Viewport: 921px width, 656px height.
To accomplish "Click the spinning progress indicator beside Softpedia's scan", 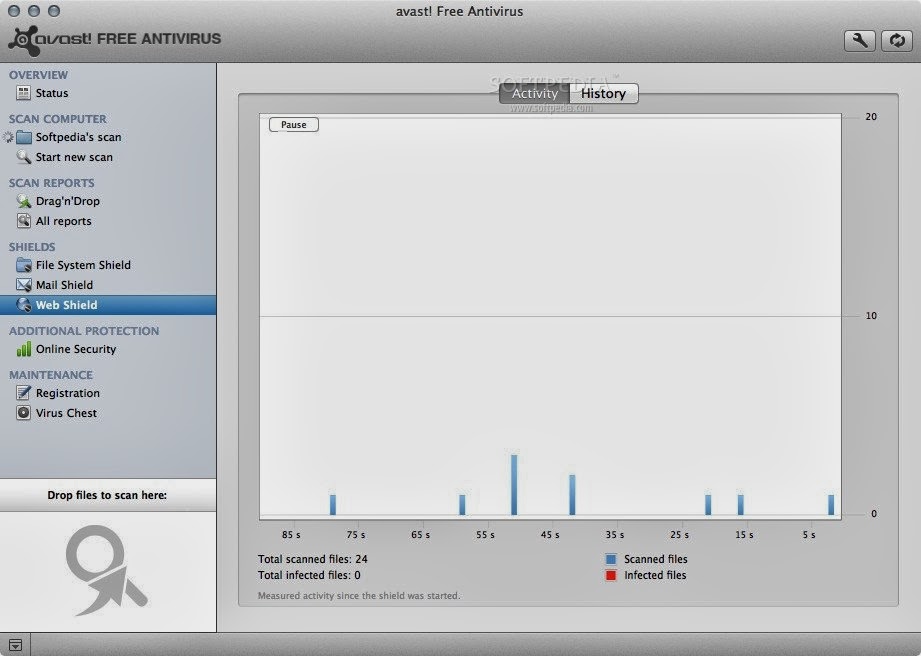I will tap(8, 137).
